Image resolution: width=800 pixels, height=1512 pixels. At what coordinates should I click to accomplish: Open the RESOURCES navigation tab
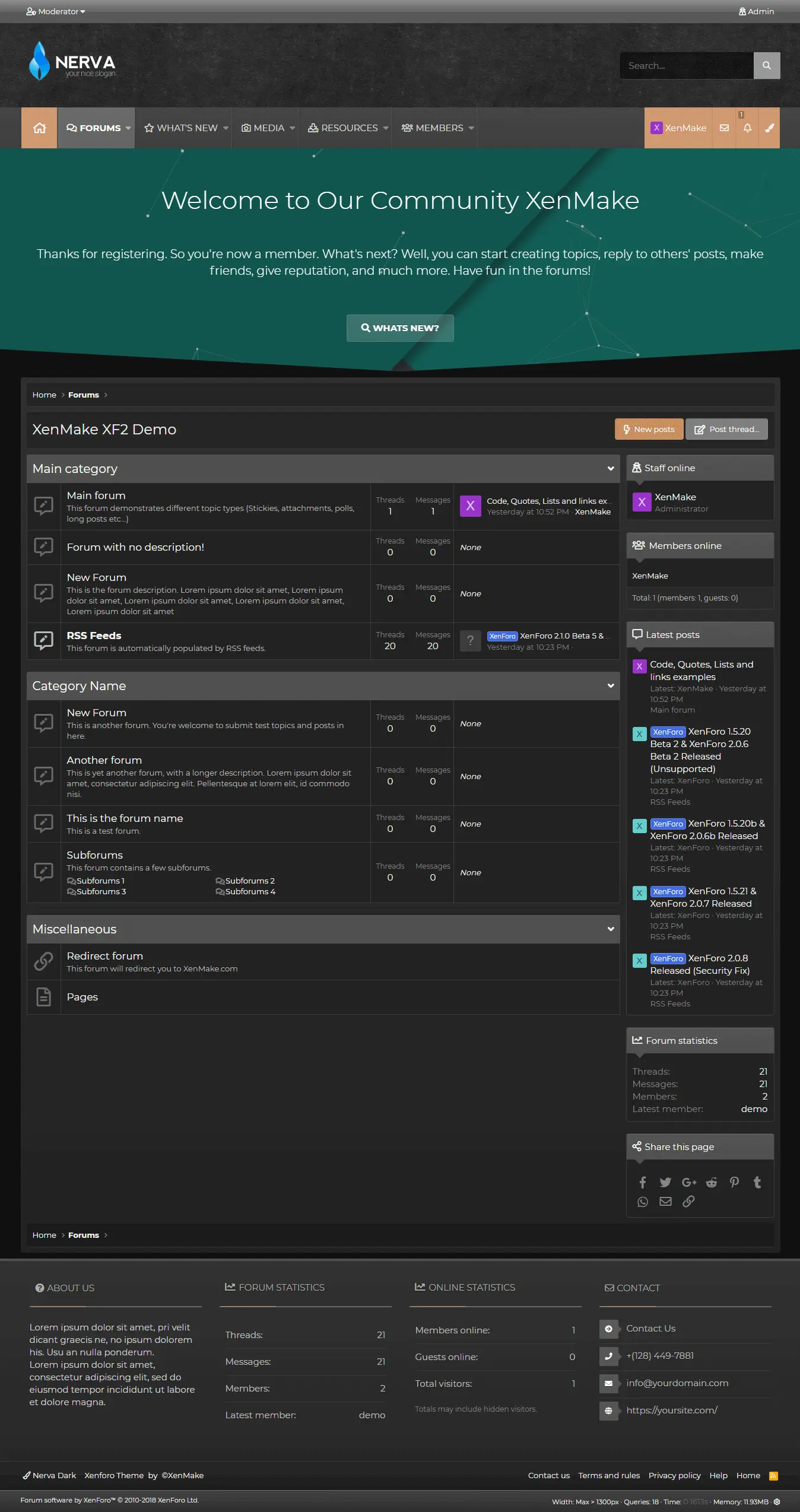point(343,128)
